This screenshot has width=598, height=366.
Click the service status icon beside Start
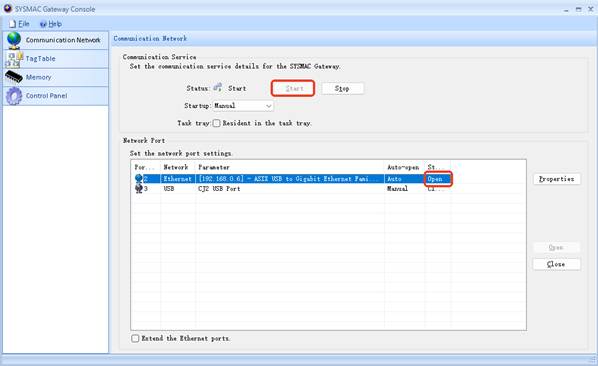click(217, 87)
